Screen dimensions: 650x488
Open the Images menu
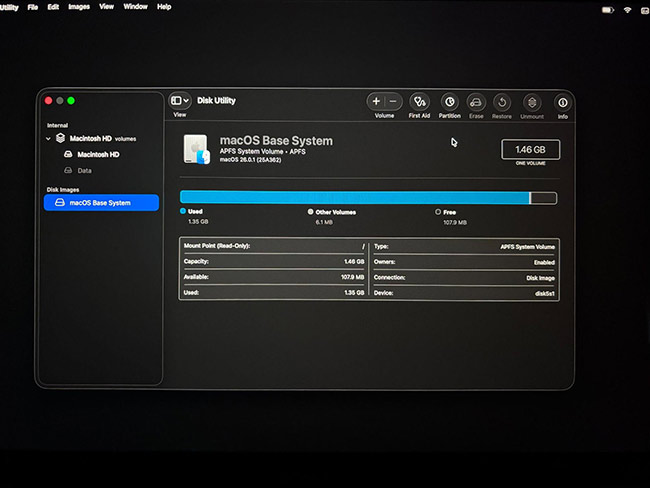79,7
